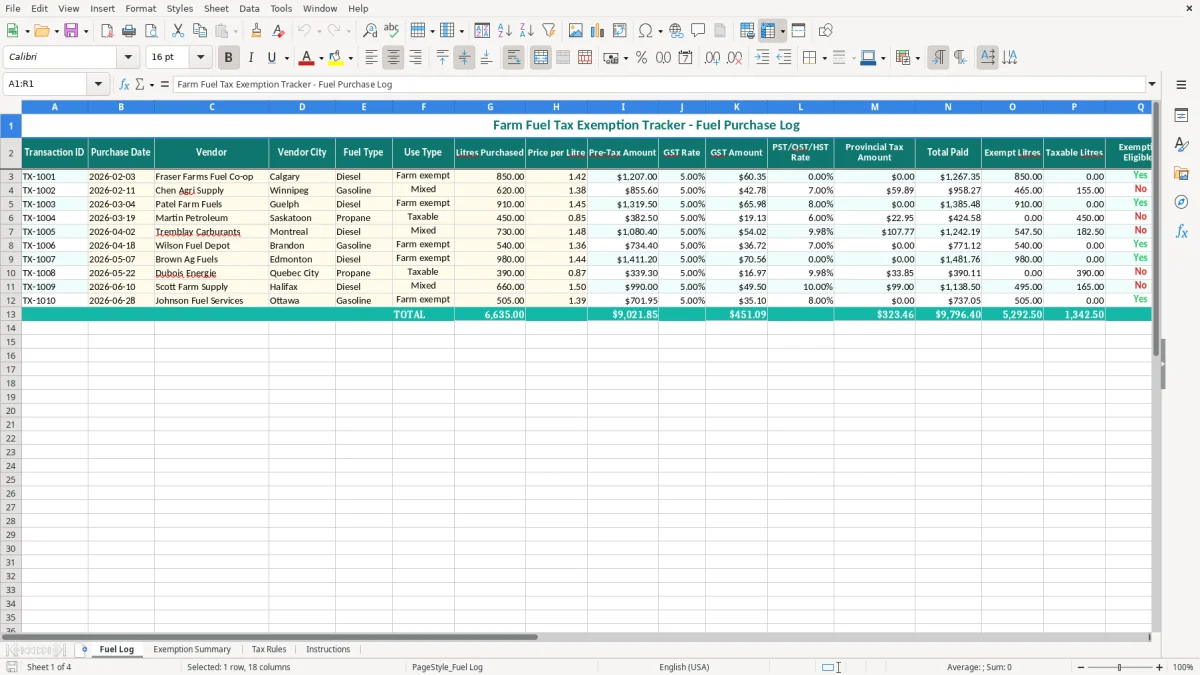The height and width of the screenshot is (675, 1200).
Task: Click the red Font Color swatch
Action: [x=307, y=58]
